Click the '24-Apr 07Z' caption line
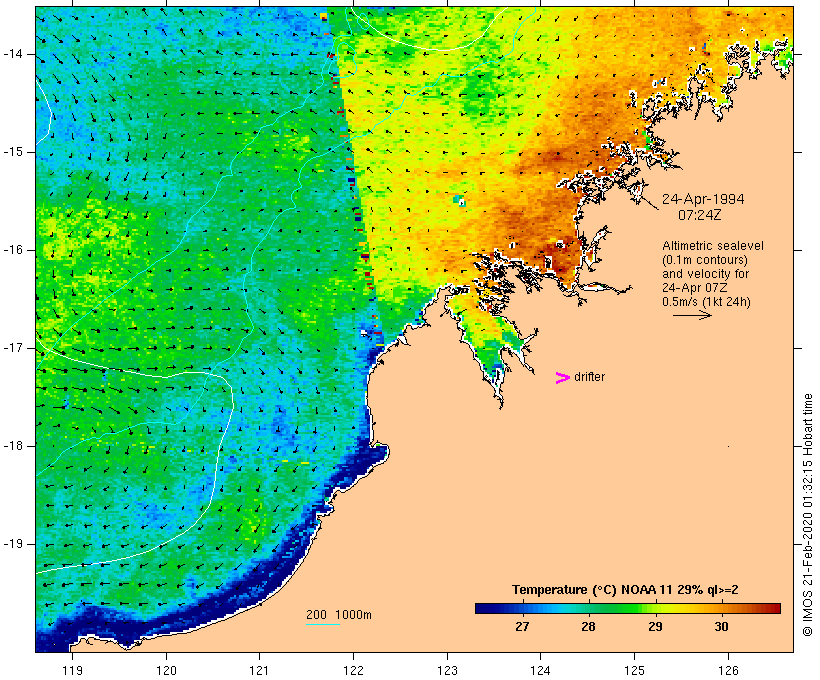Viewport: 820px width, 680px height. pyautogui.click(x=694, y=288)
